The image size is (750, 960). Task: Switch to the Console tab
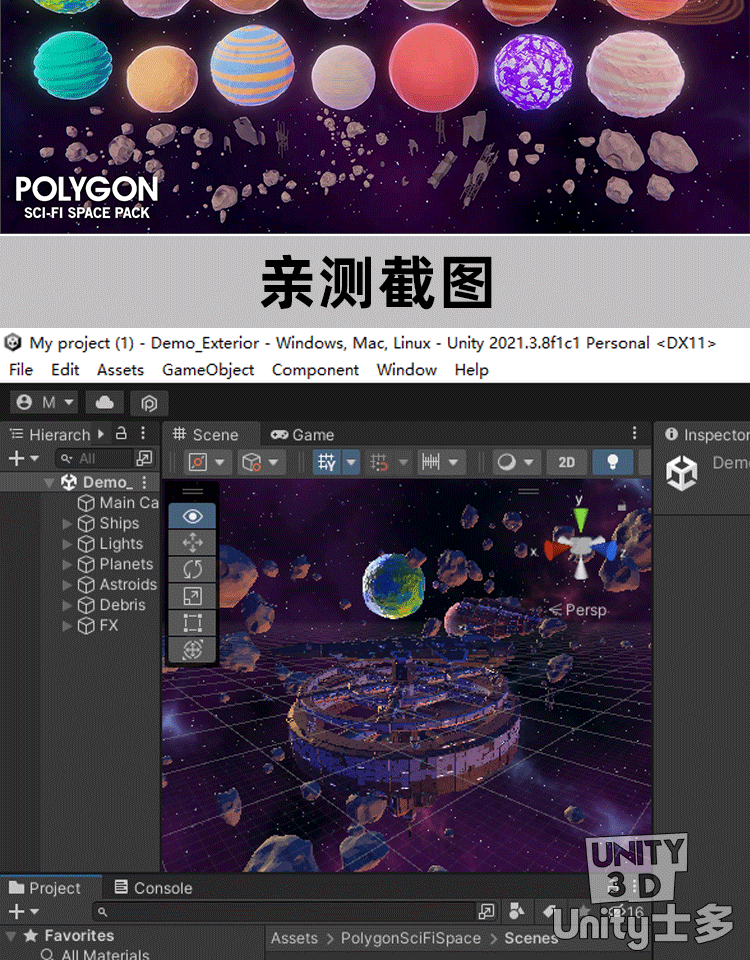click(x=154, y=888)
